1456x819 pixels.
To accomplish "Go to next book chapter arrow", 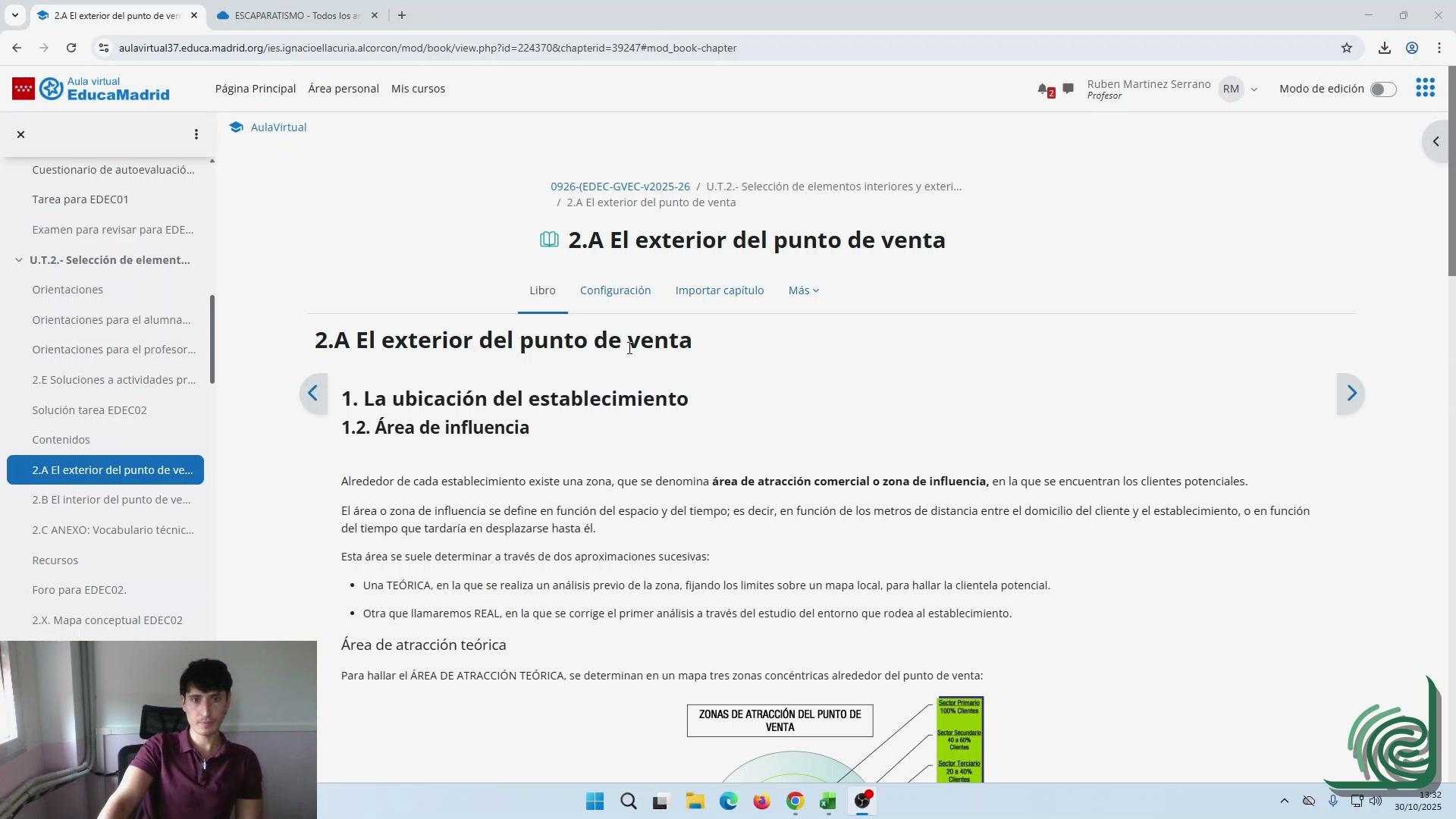I will 1351,393.
